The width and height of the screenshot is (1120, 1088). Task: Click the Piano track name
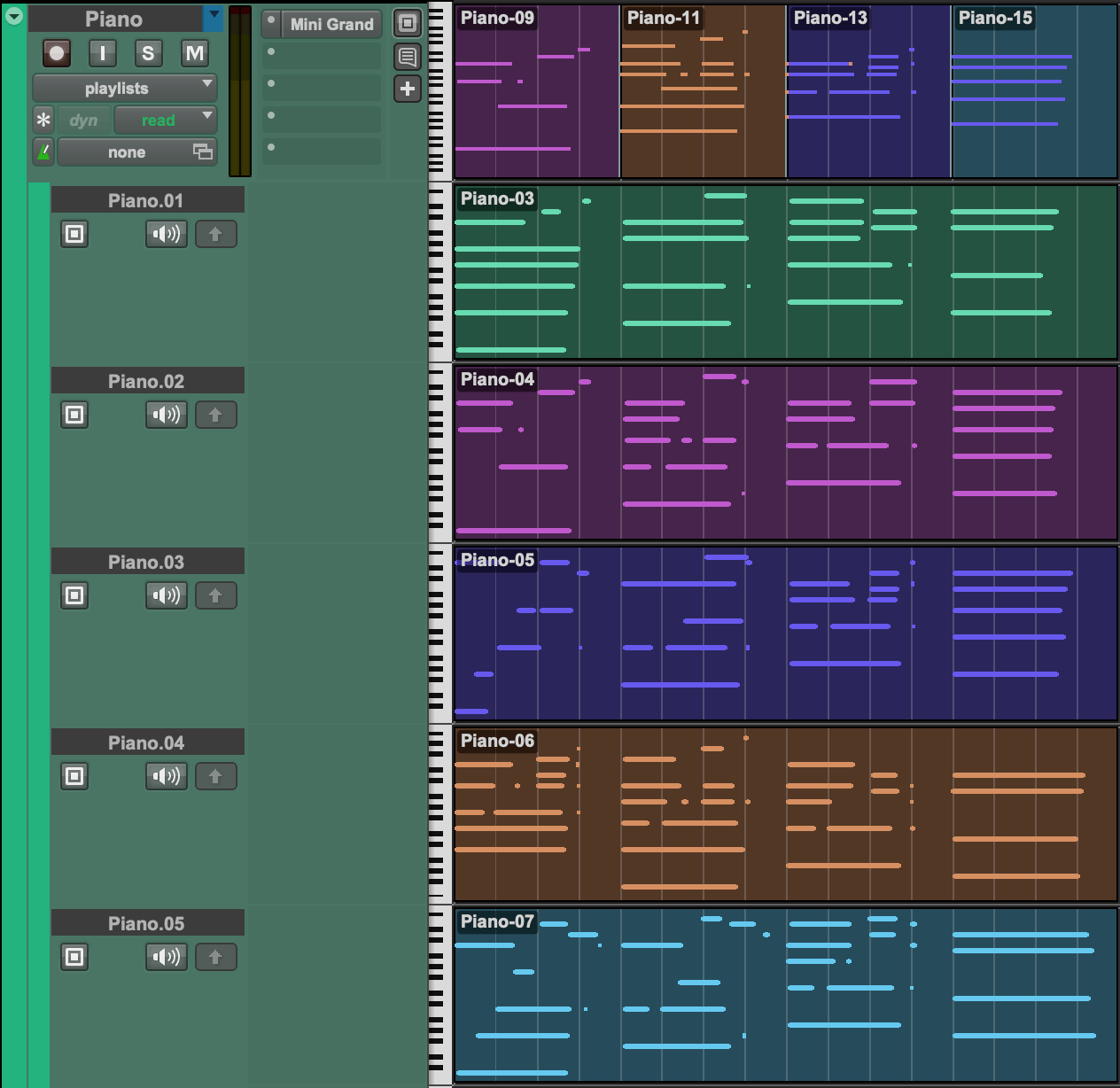114,19
